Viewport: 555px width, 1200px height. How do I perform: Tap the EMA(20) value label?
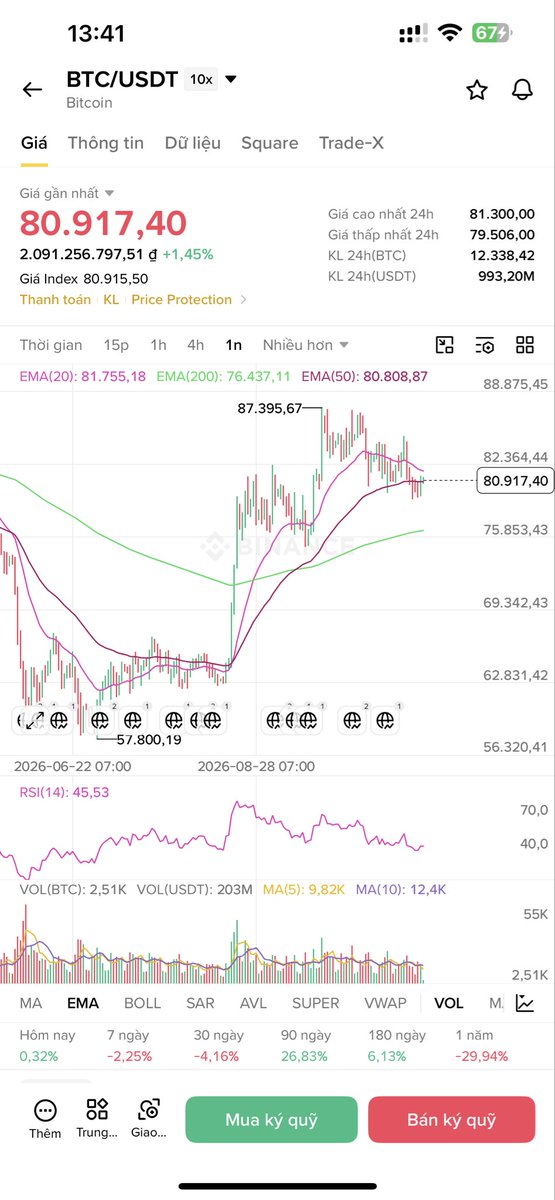tap(83, 376)
